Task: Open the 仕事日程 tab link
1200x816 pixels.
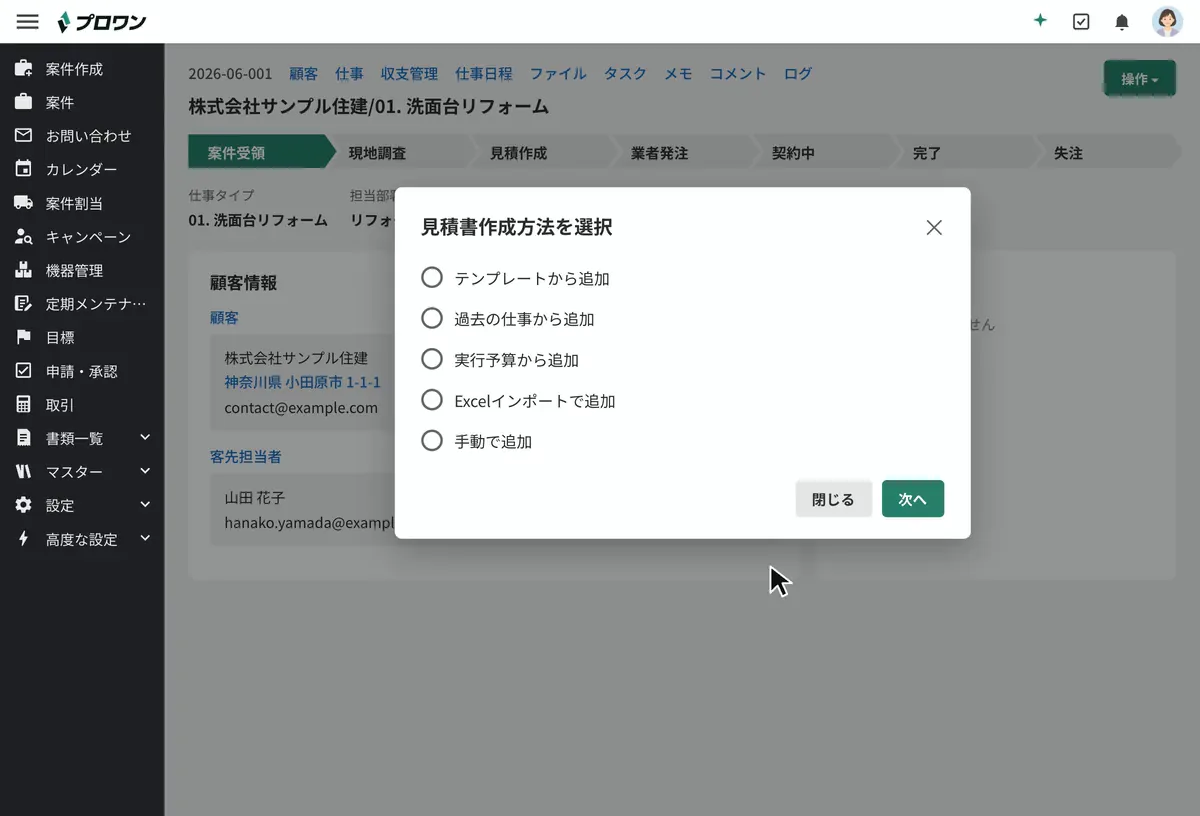Action: tap(484, 74)
